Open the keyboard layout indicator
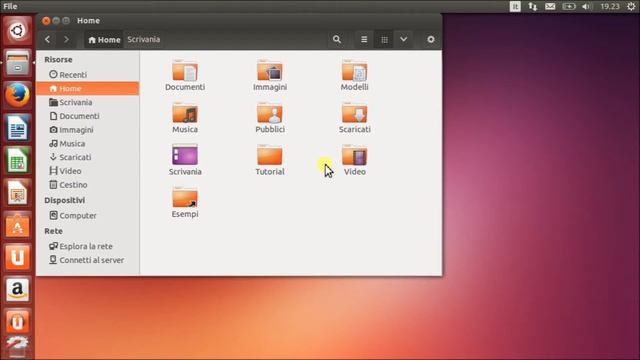The image size is (640, 360). click(515, 6)
